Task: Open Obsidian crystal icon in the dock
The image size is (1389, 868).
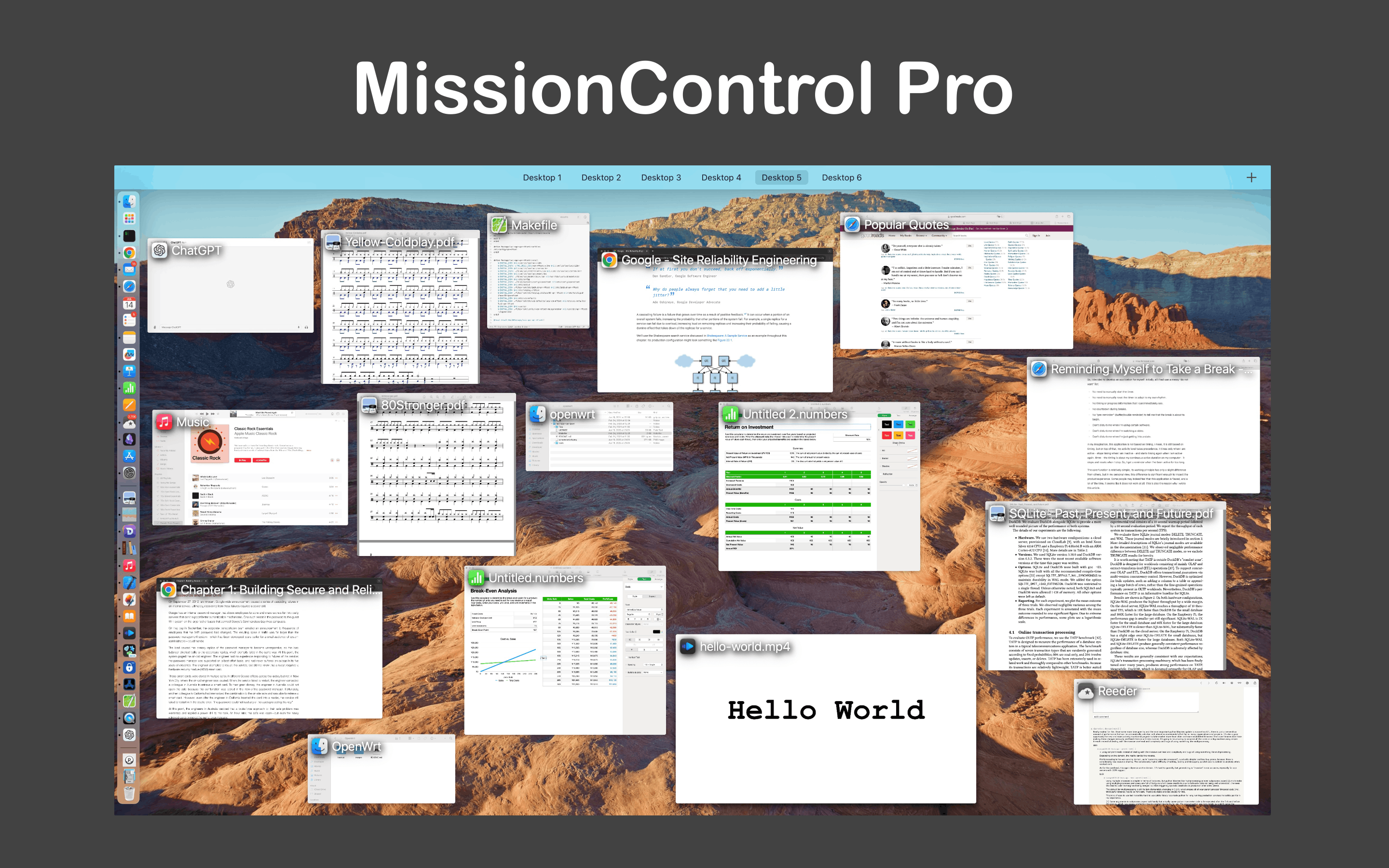Action: click(x=129, y=439)
